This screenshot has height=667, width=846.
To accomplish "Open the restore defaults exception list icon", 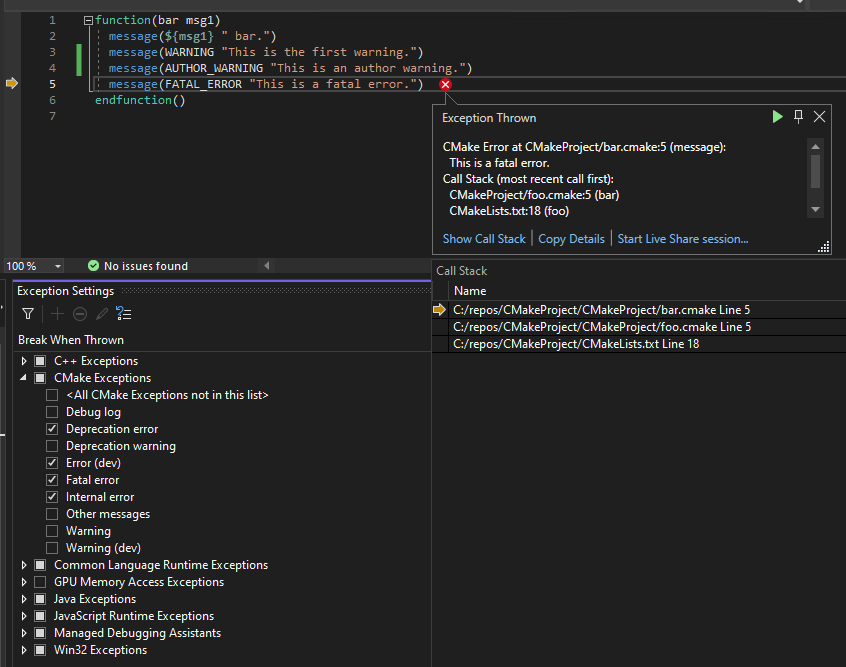I will (x=124, y=313).
